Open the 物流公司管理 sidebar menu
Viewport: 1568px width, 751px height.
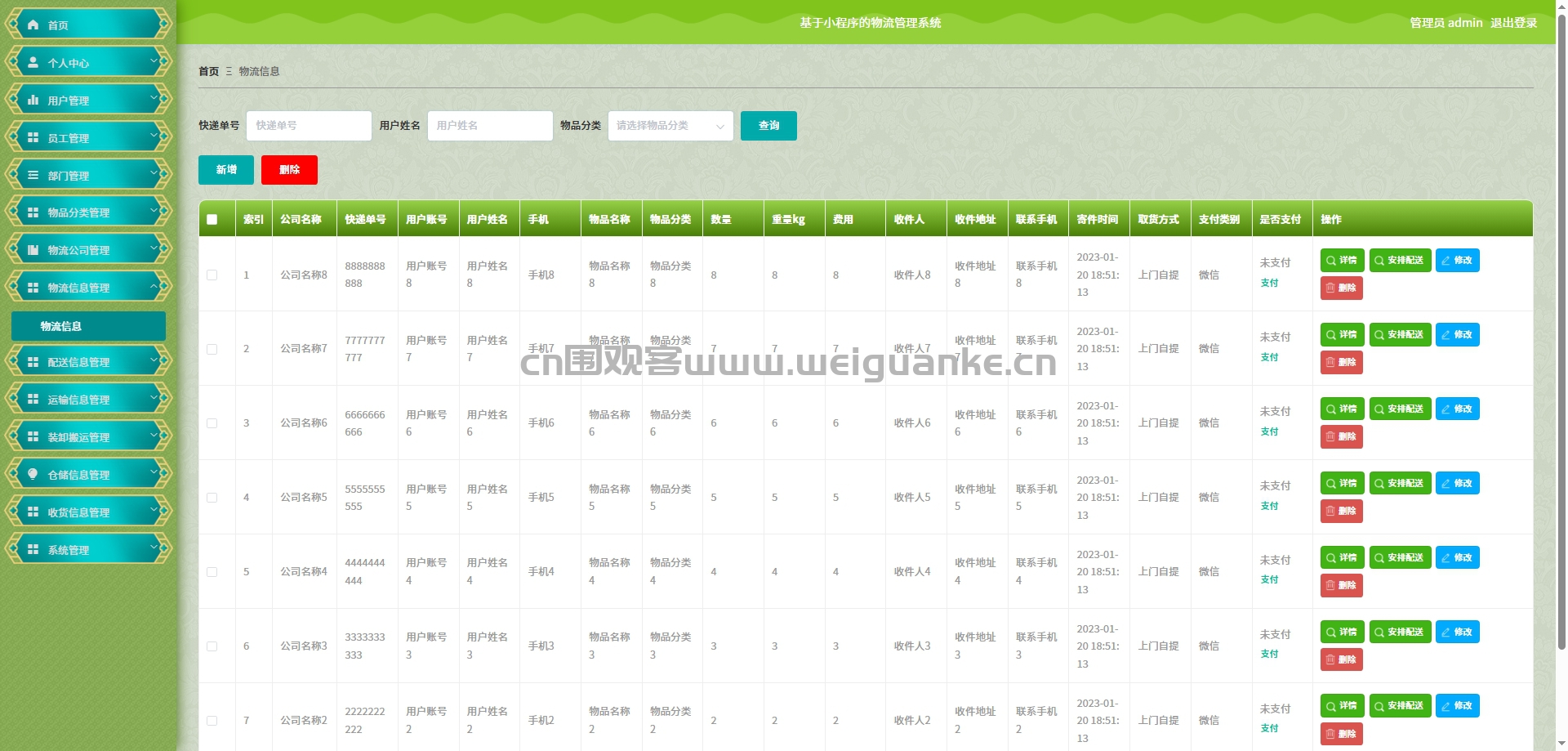[x=88, y=250]
